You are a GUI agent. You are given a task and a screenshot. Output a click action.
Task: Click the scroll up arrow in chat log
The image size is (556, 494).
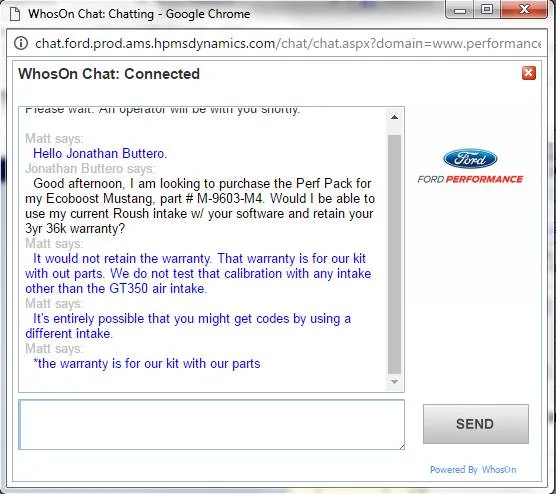point(394,117)
